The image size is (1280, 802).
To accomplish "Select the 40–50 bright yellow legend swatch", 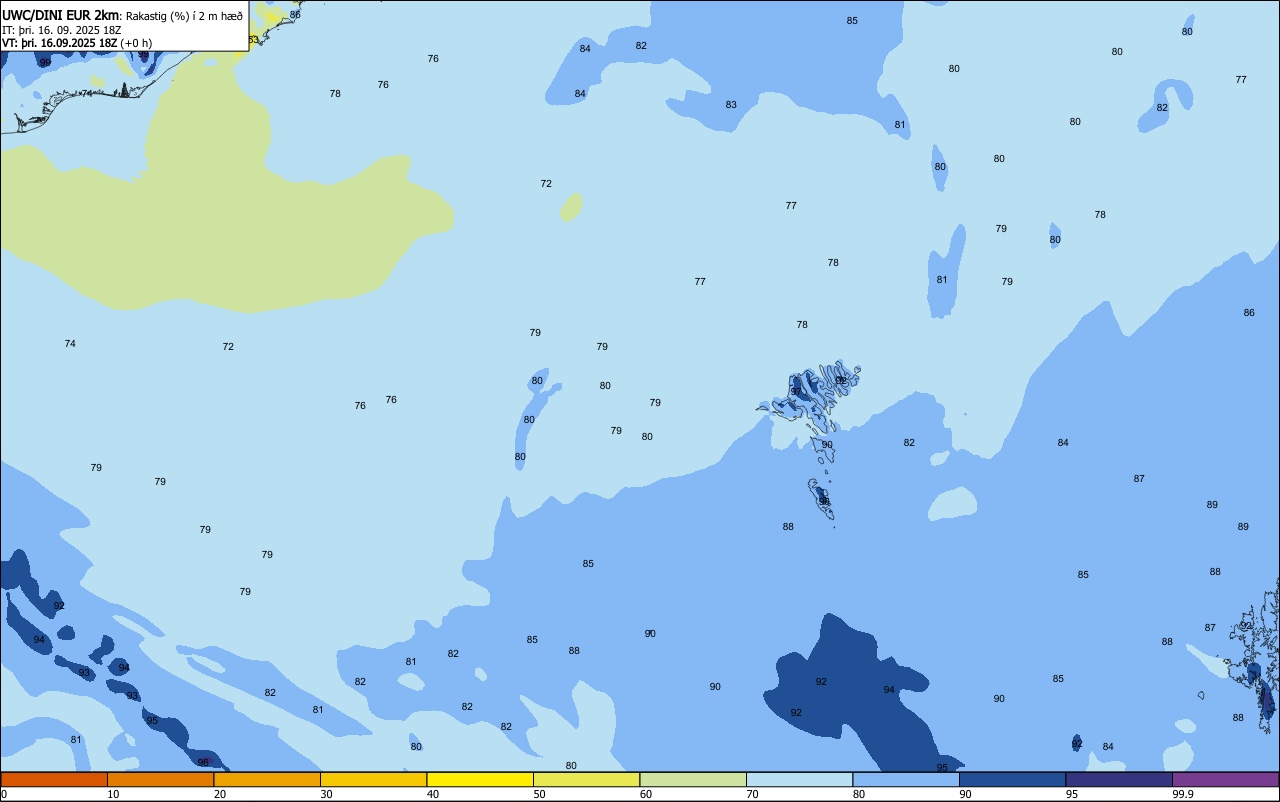I will point(480,779).
